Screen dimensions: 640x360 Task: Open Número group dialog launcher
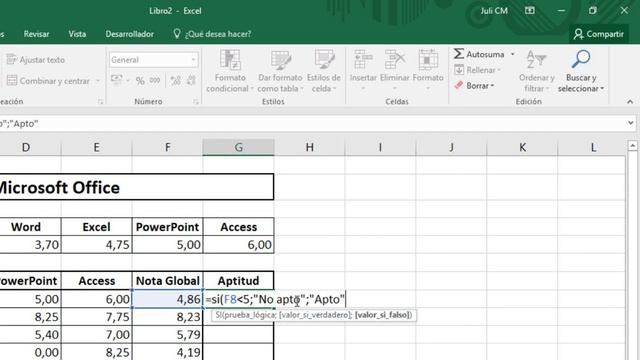(x=196, y=102)
